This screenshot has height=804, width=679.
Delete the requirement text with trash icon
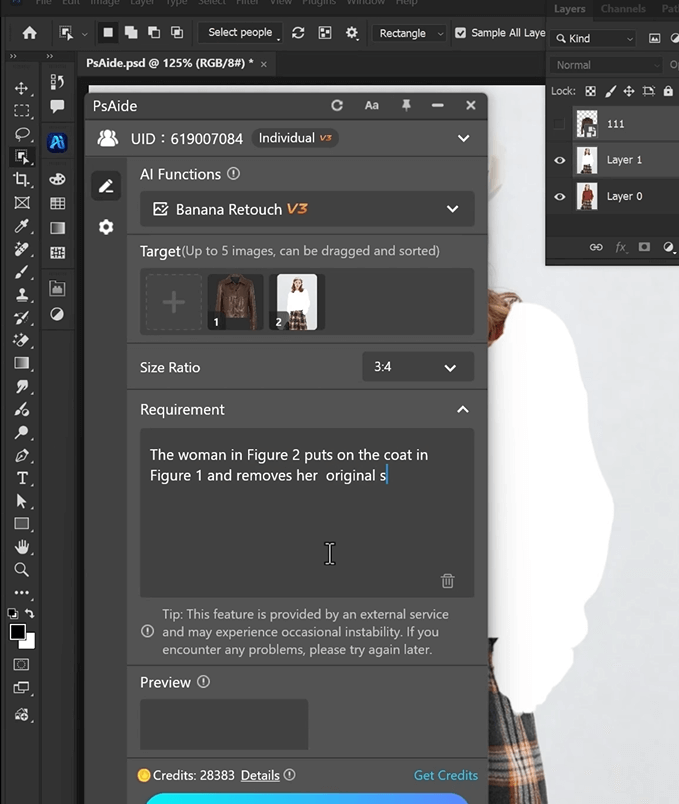tap(447, 580)
